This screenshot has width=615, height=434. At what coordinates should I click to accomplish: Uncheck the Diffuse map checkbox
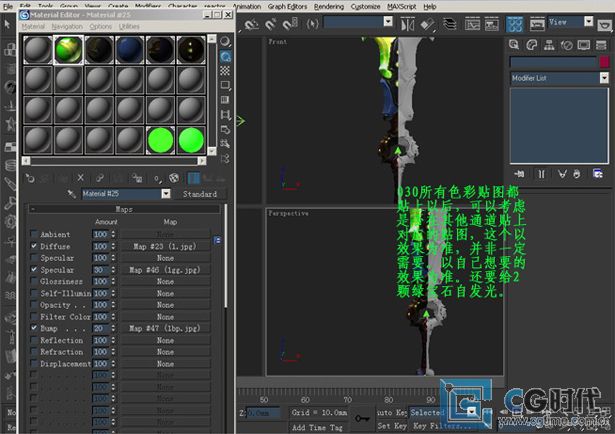35,246
